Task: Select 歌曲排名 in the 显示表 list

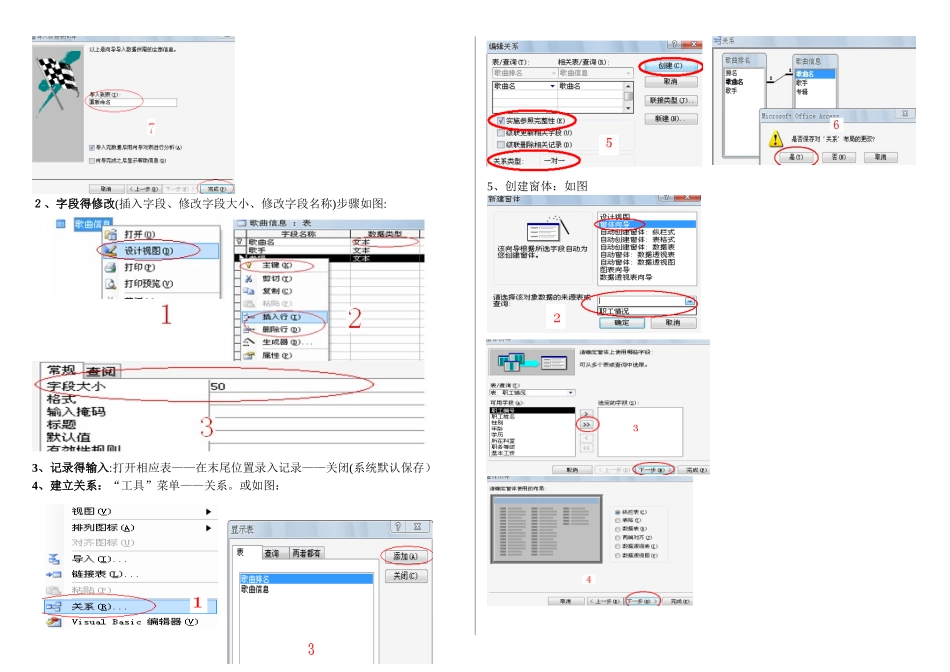Action: (x=306, y=579)
